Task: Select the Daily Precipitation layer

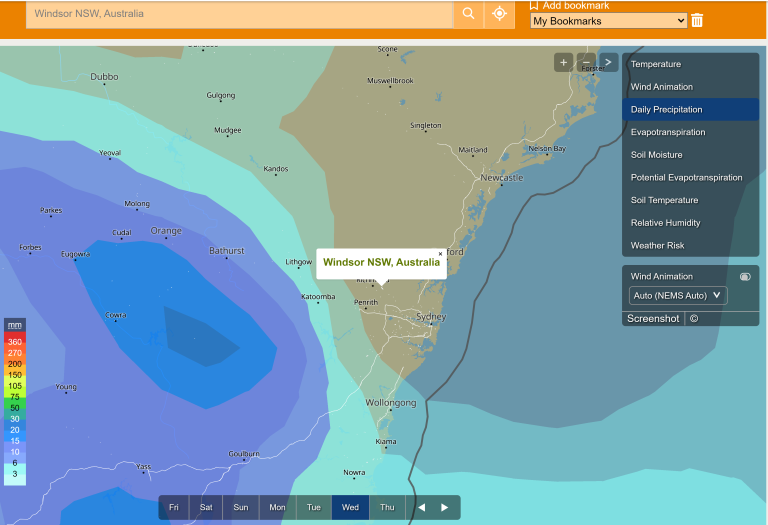Action: [690, 109]
